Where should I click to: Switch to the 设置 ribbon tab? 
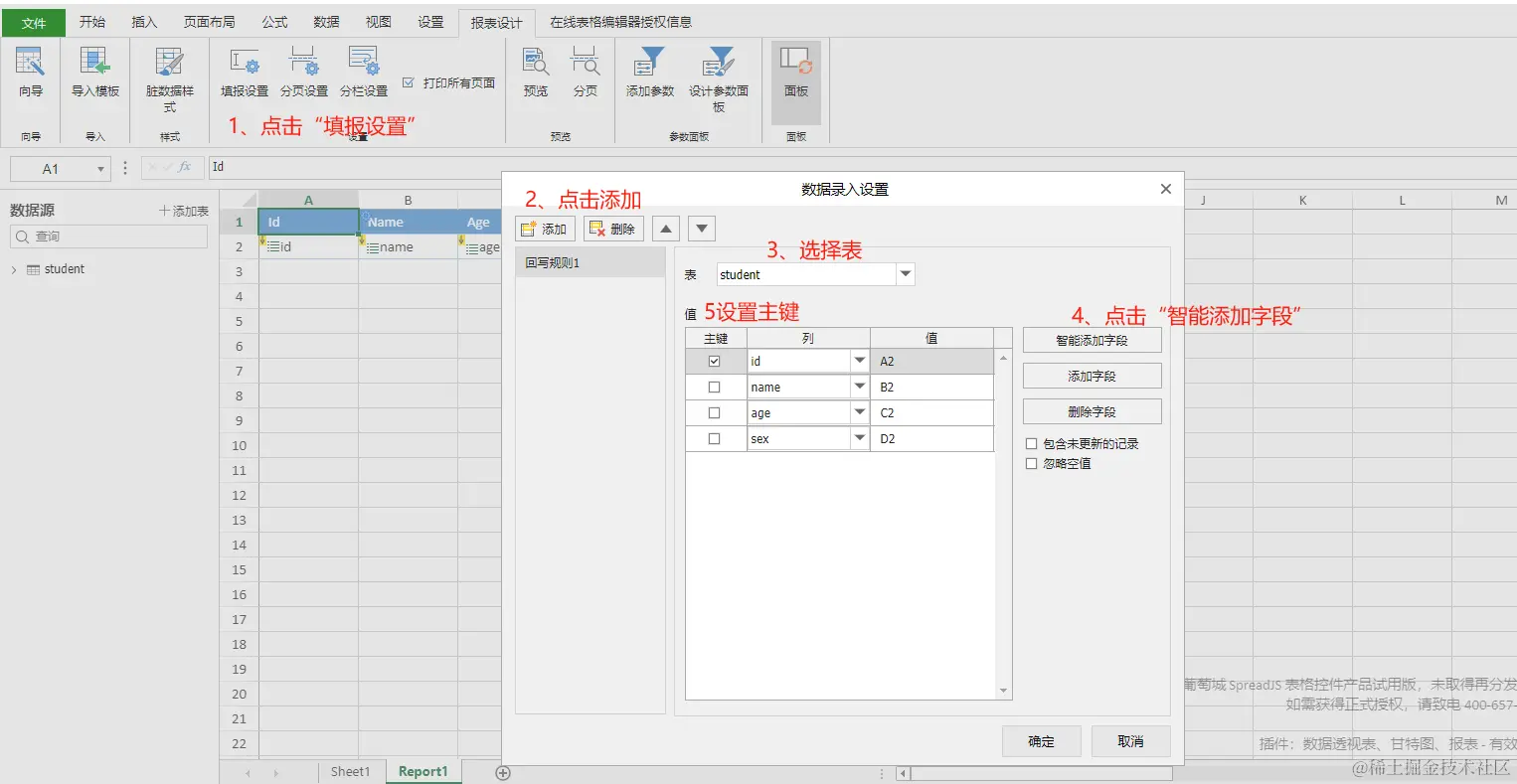click(x=430, y=22)
